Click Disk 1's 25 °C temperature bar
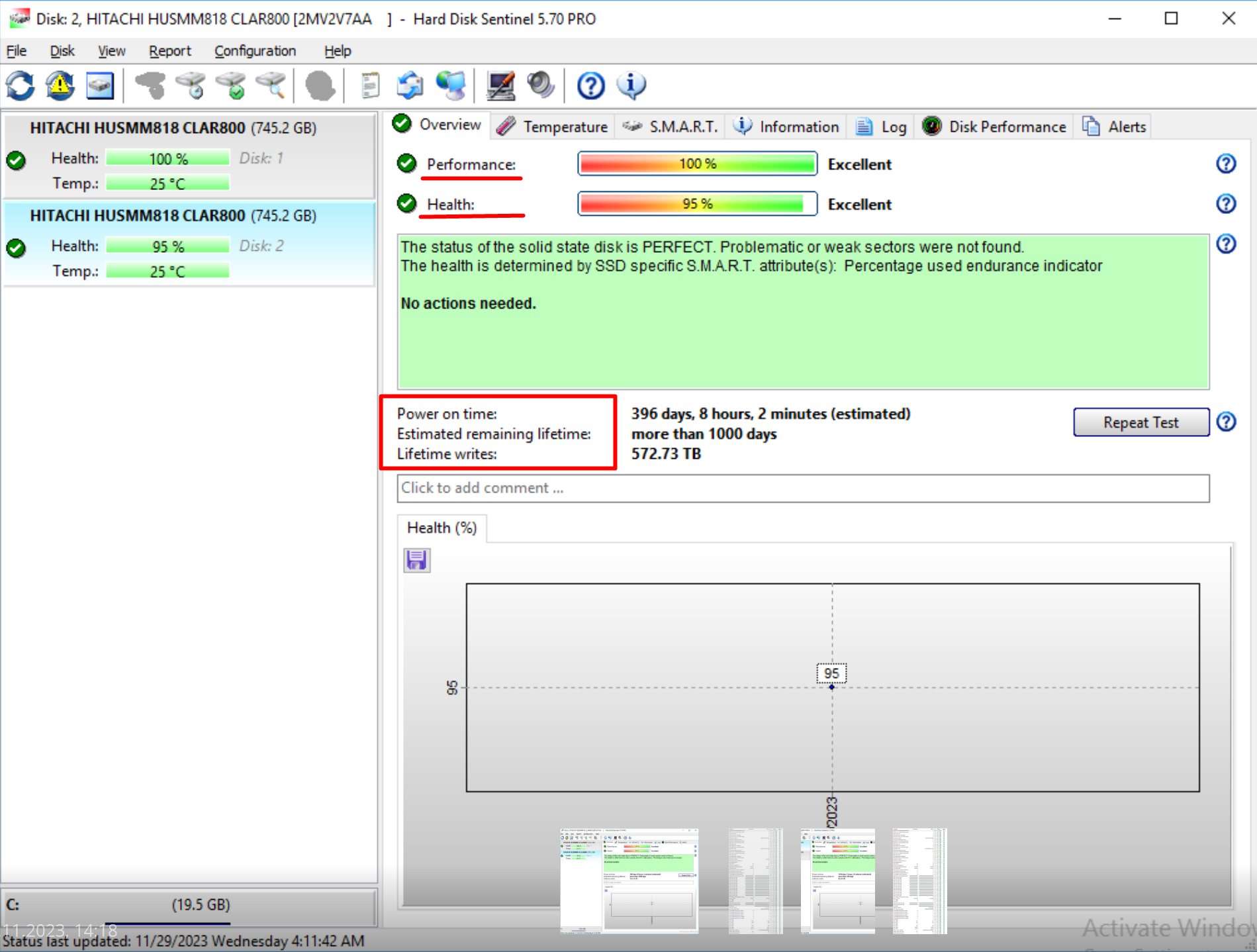Screen dimensions: 1257x952 (x=167, y=183)
